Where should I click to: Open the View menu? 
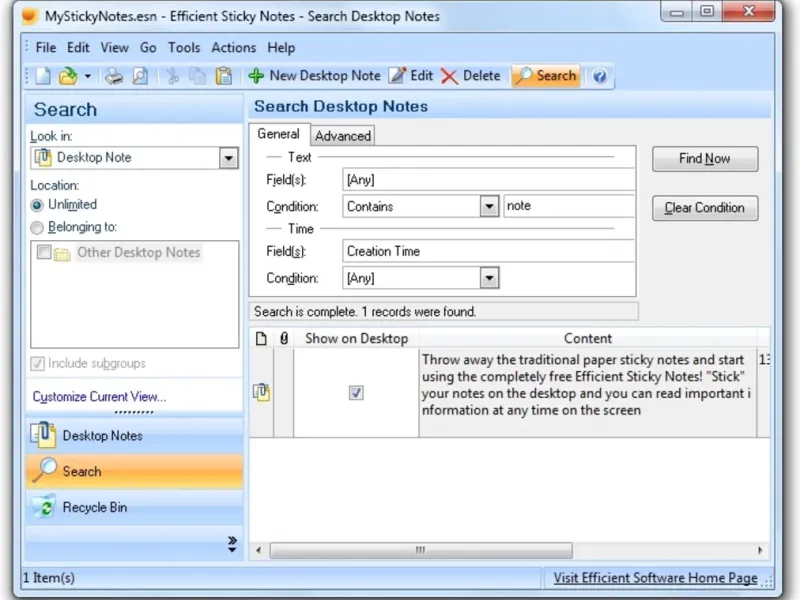click(114, 47)
